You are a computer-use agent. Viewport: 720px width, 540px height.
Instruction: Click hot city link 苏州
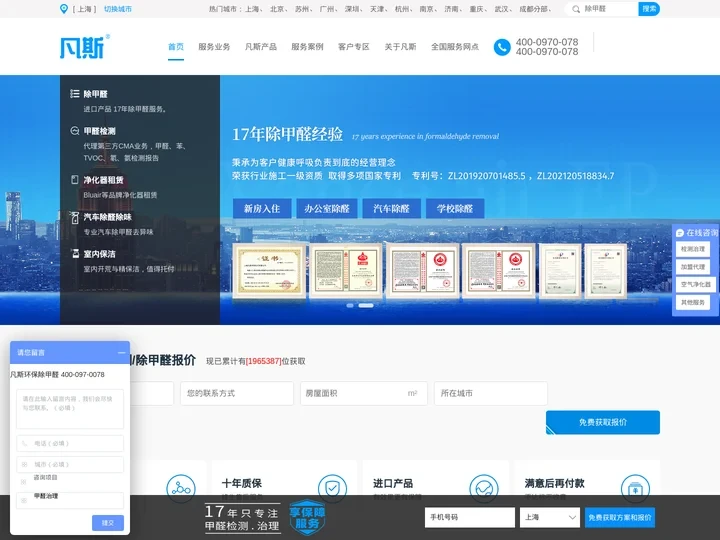pyautogui.click(x=302, y=9)
